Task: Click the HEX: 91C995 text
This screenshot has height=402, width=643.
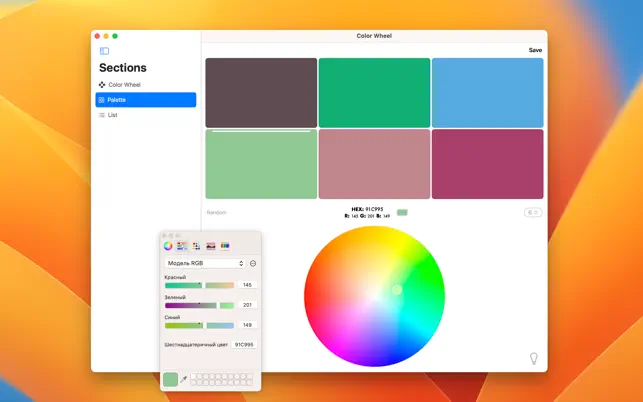Action: (367, 209)
